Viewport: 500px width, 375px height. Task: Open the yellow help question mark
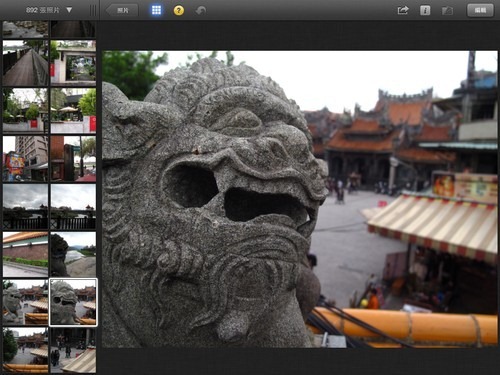pyautogui.click(x=179, y=11)
